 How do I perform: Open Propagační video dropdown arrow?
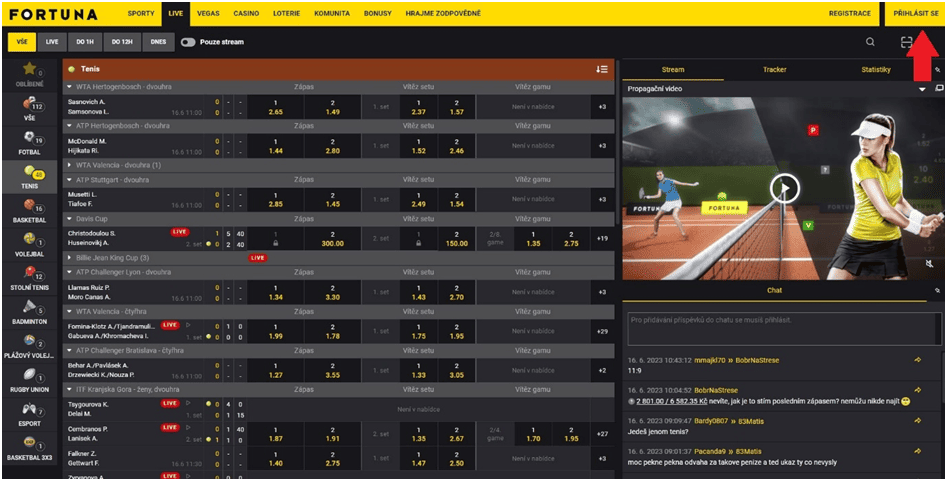pyautogui.click(x=922, y=89)
